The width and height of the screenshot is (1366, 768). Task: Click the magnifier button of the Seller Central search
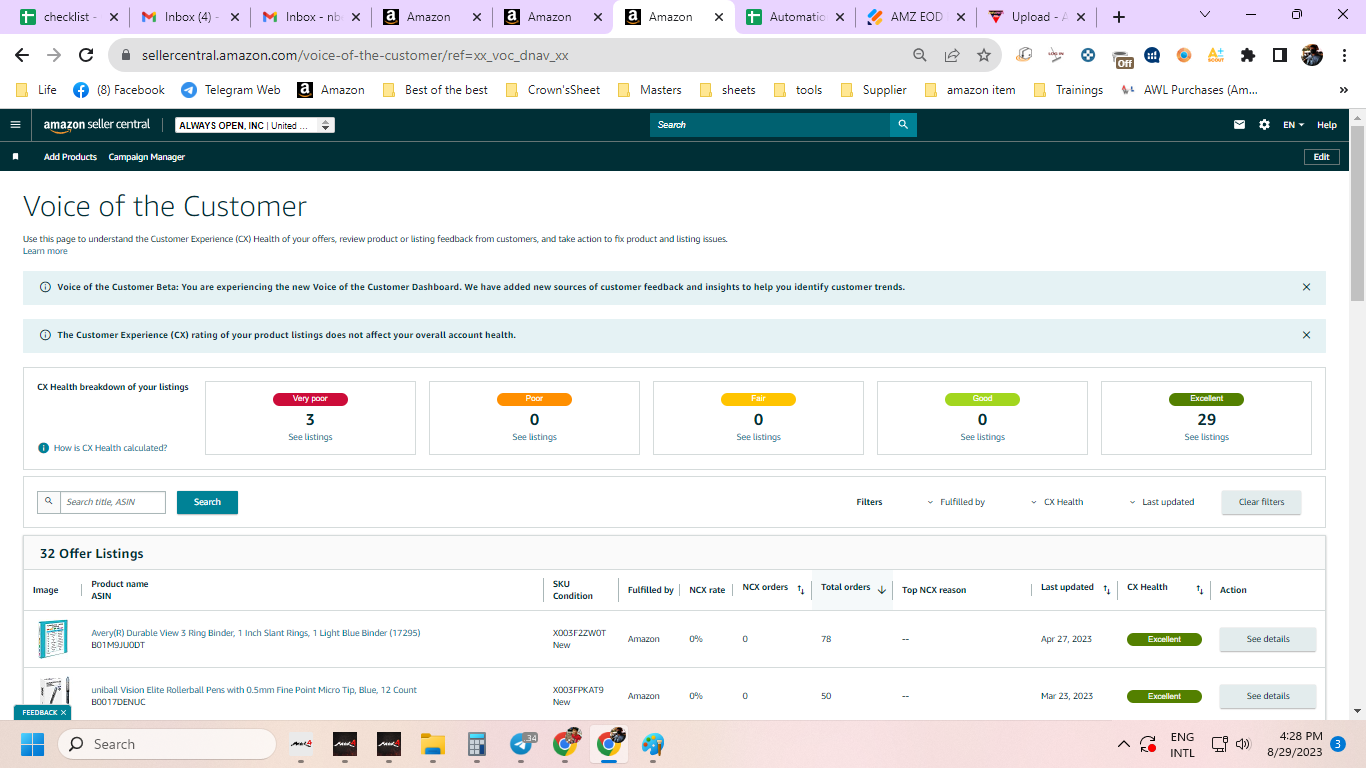903,125
